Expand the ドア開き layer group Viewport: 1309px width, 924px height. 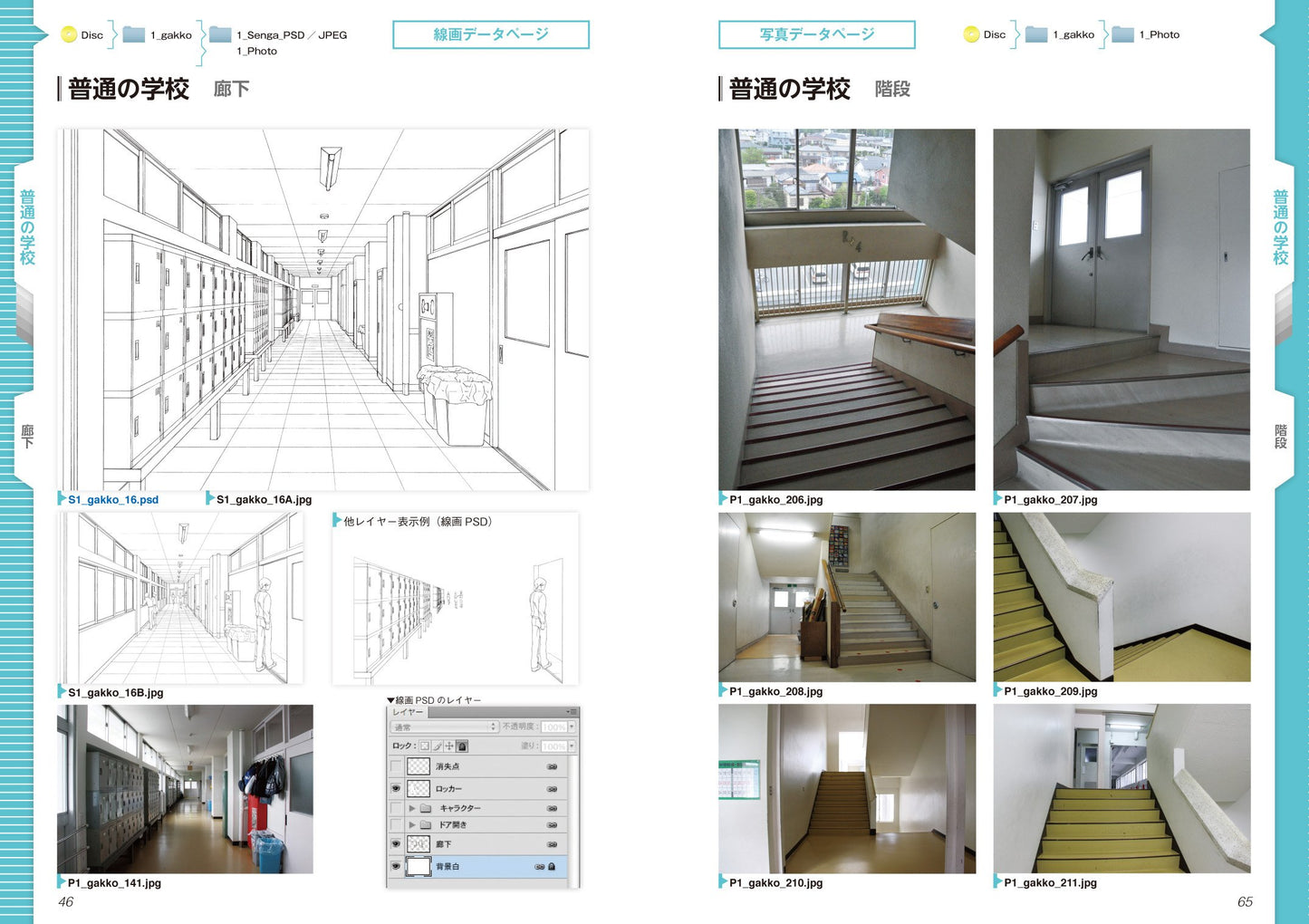click(412, 825)
